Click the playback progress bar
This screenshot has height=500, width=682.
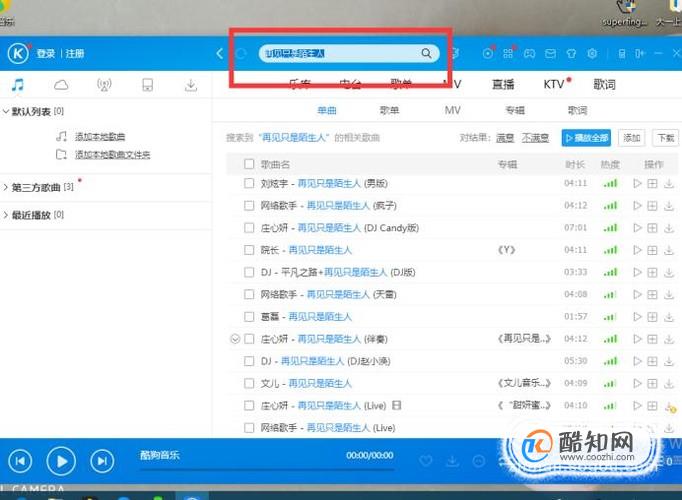[267, 470]
